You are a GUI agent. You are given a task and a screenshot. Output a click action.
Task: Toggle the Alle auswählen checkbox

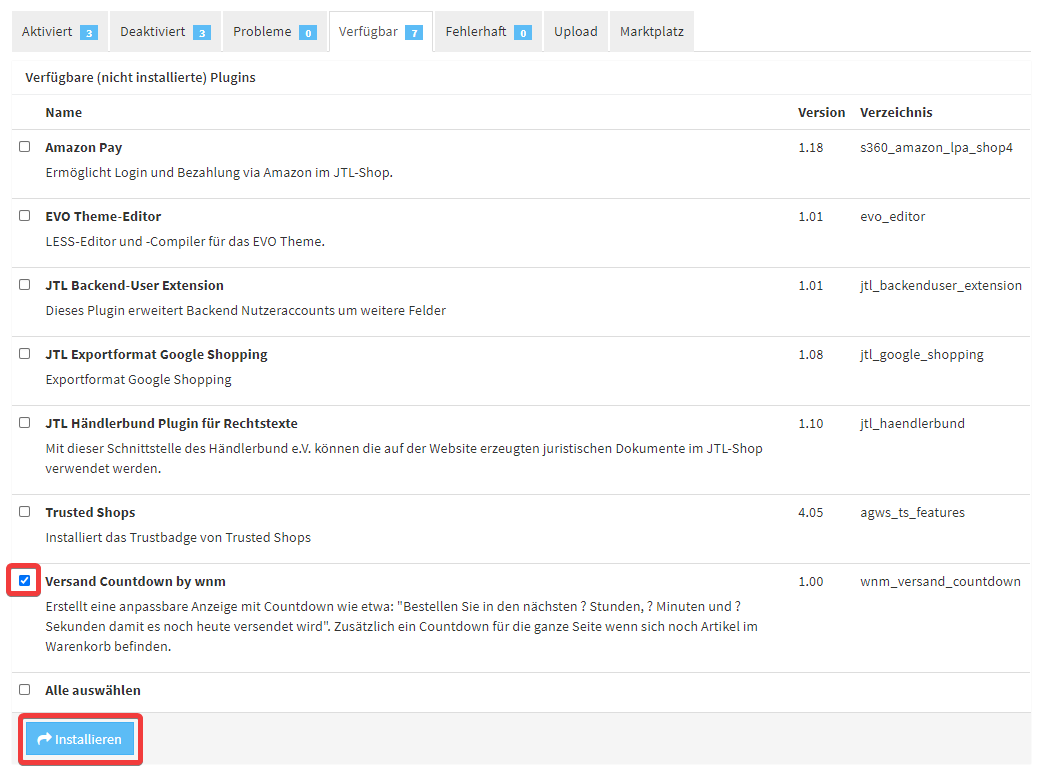click(x=25, y=690)
